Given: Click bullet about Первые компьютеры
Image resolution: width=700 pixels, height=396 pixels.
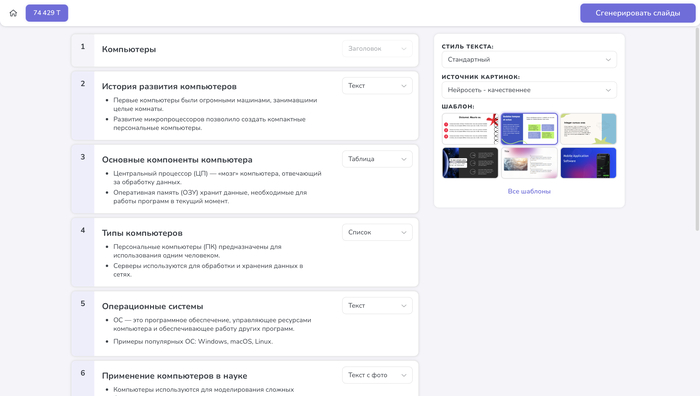Looking at the screenshot, I should click(215, 104).
